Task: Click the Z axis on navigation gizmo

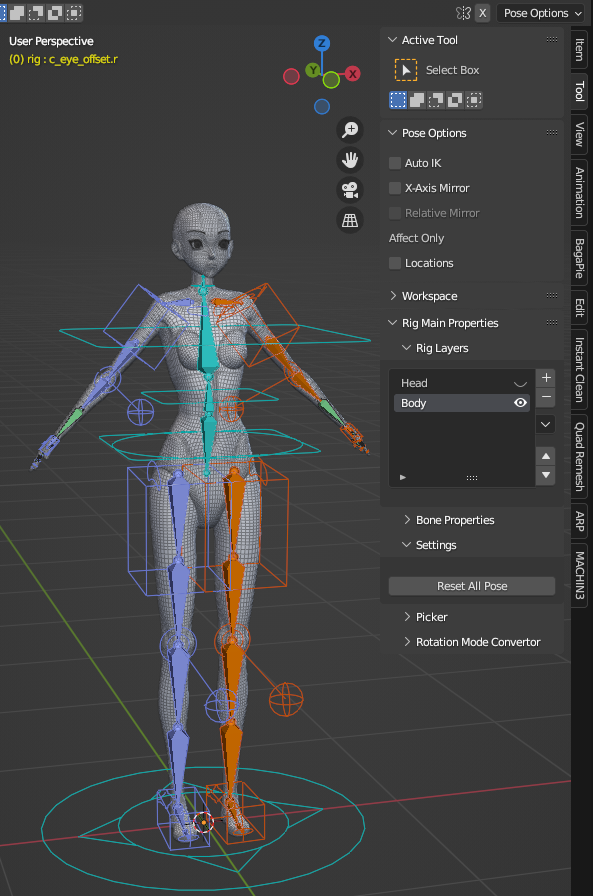Action: point(322,43)
